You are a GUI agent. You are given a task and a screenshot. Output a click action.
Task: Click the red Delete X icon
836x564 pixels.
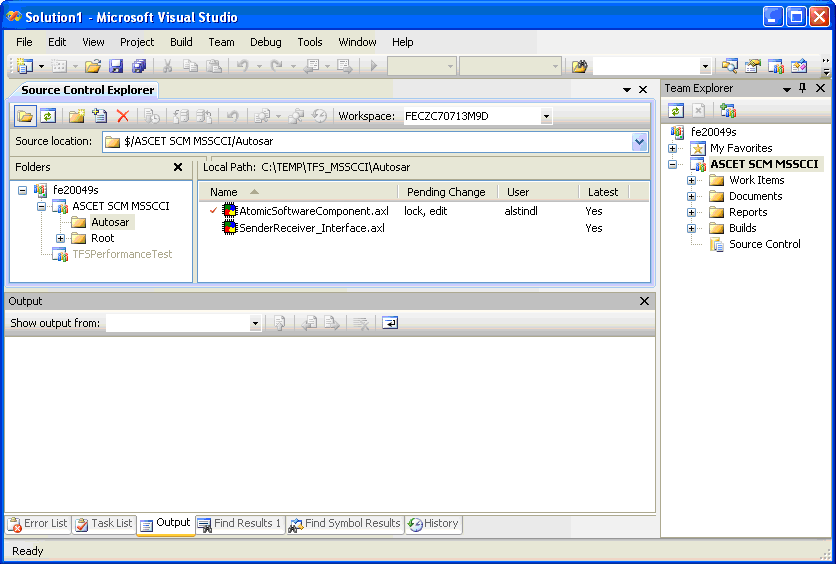pos(123,116)
